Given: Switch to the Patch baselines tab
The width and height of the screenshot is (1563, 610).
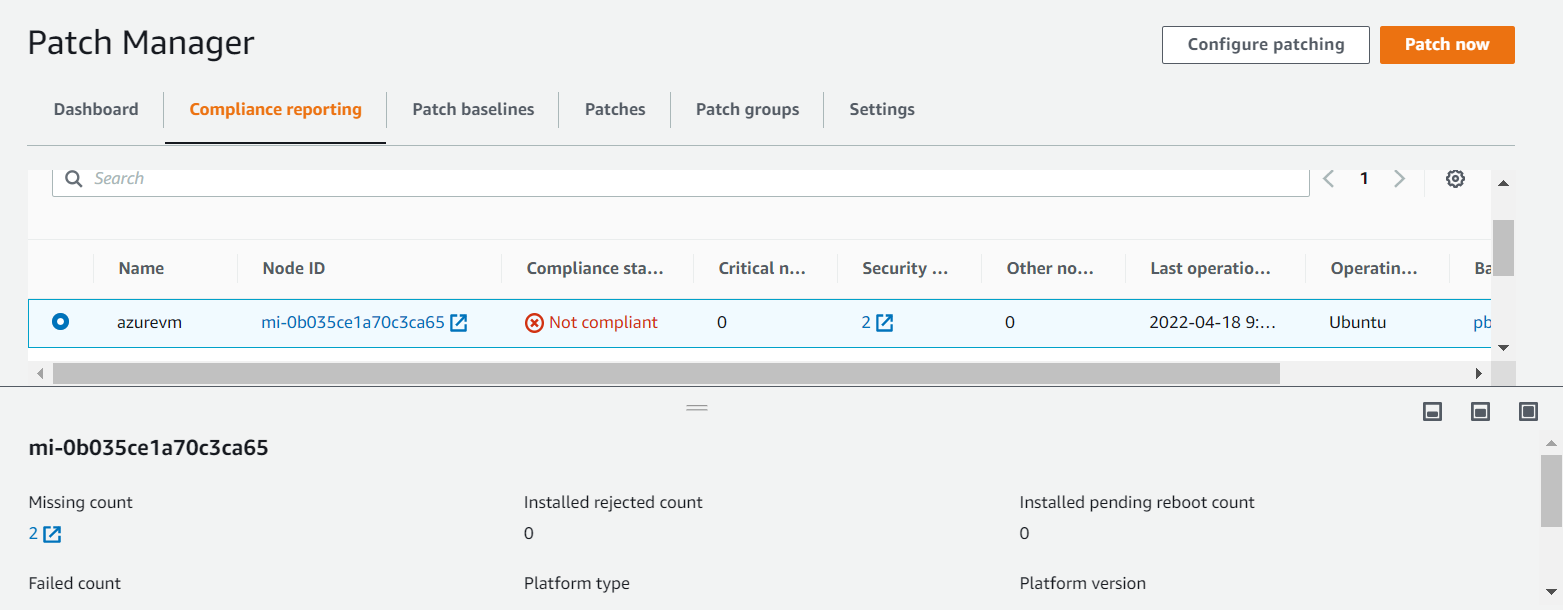Looking at the screenshot, I should pyautogui.click(x=472, y=109).
